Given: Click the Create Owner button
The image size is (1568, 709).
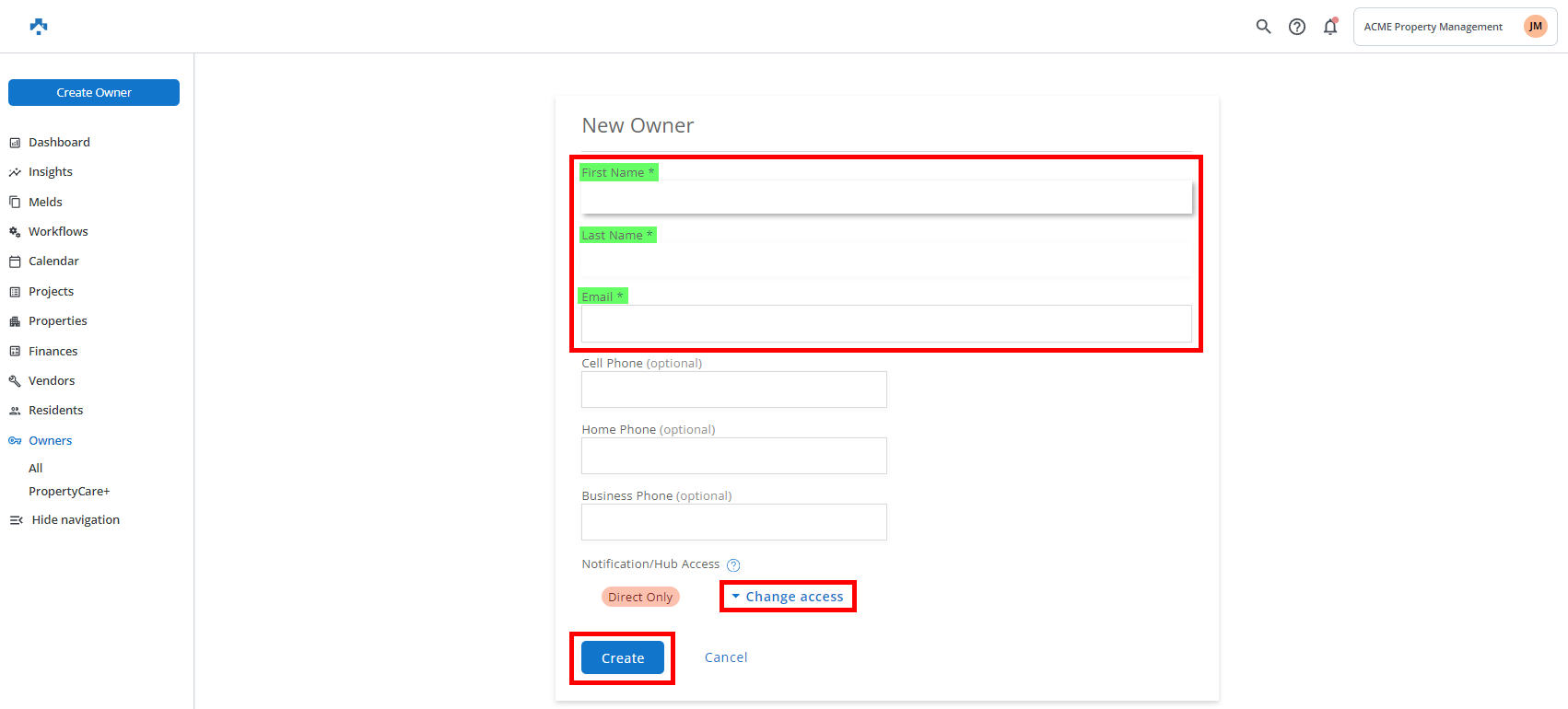Looking at the screenshot, I should (94, 93).
